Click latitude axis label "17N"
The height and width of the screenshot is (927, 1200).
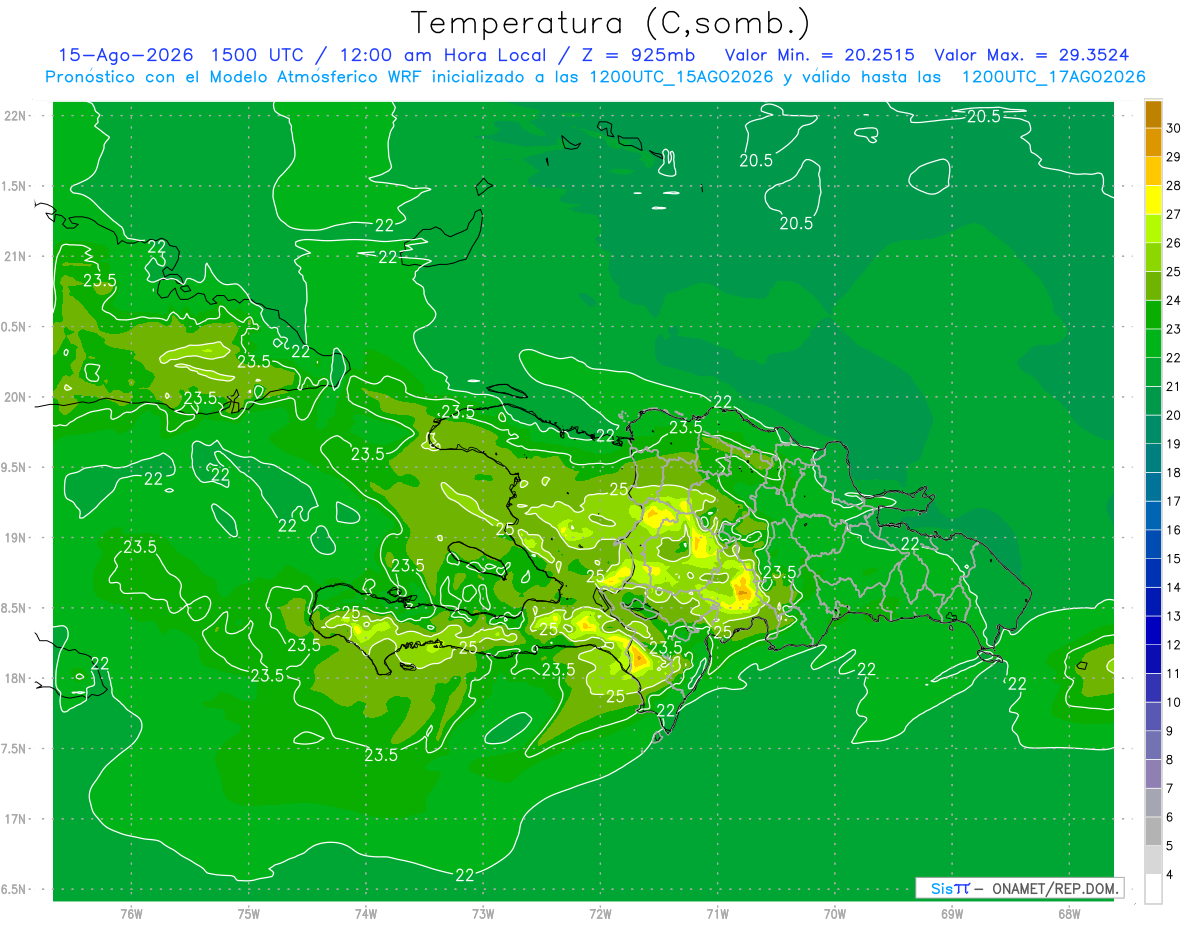click(15, 819)
